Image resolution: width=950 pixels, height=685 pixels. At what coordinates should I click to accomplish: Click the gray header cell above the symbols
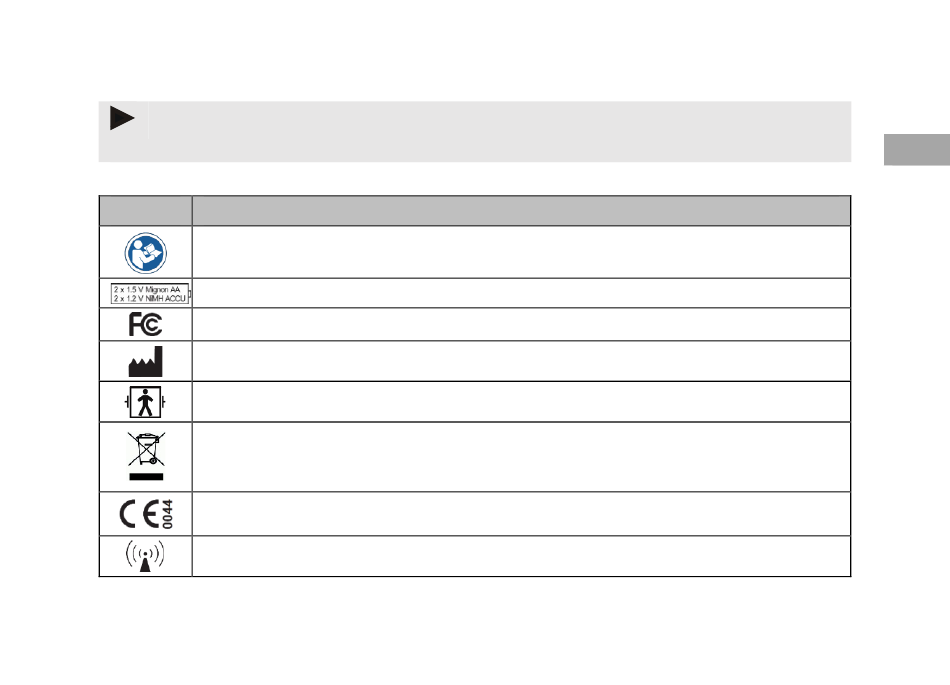click(x=145, y=211)
